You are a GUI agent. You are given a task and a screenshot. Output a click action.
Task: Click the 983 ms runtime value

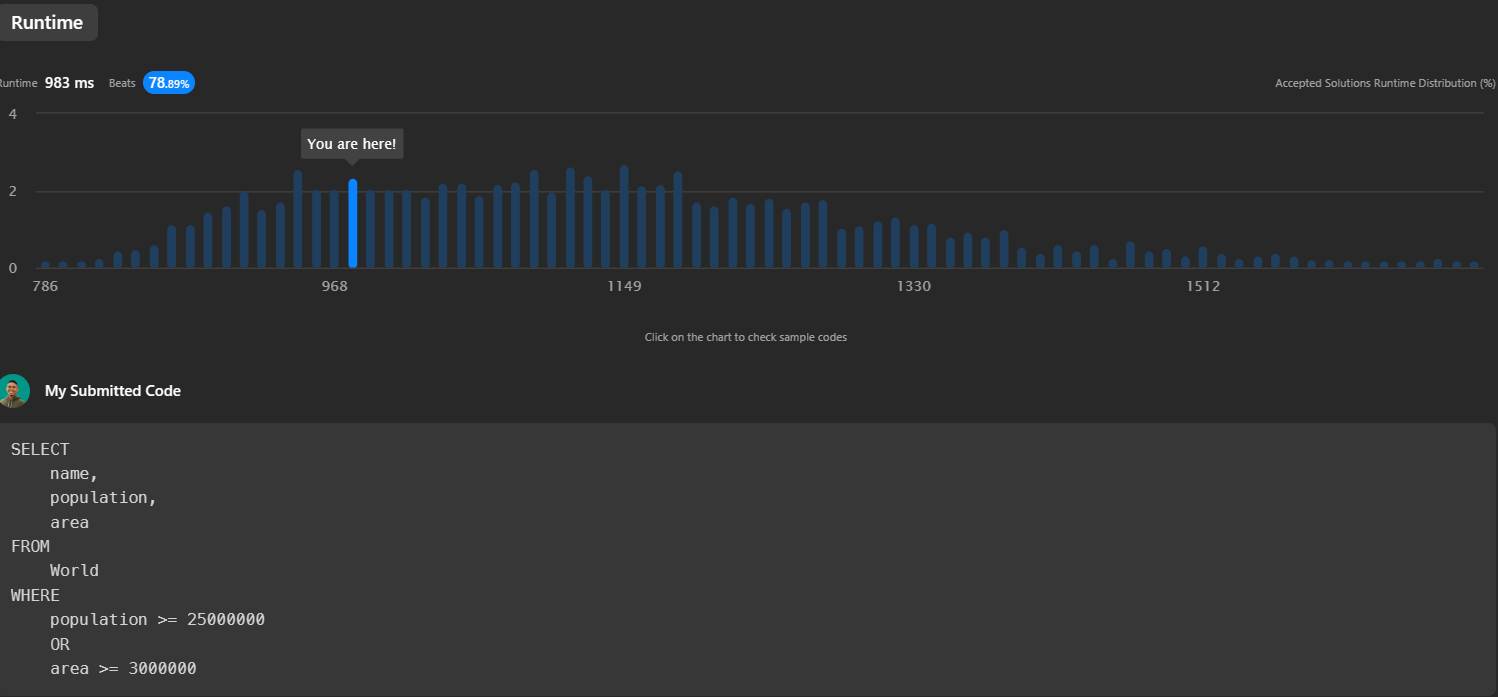69,83
